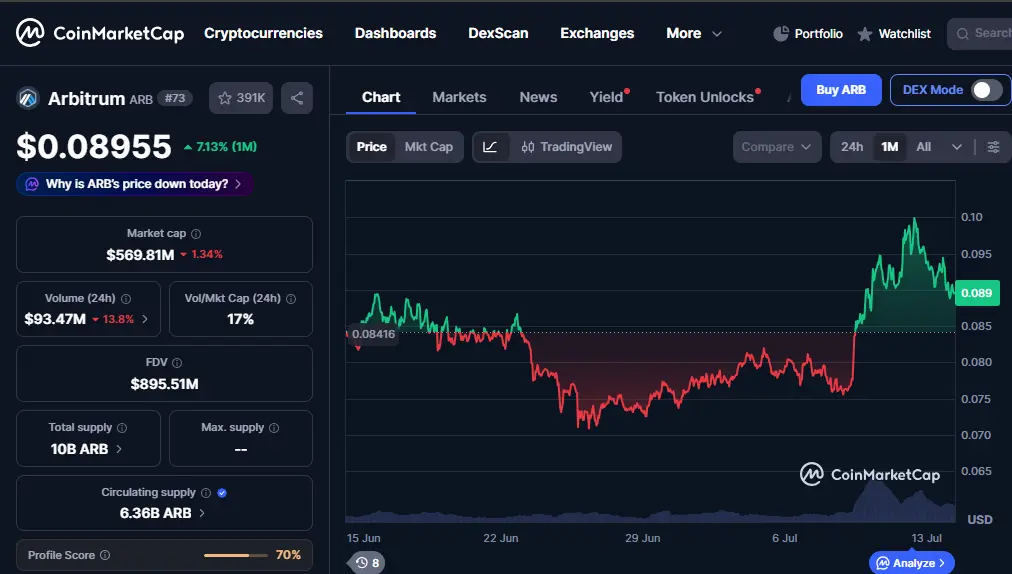Viewport: 1012px width, 574px height.
Task: Switch to the Markets tab
Action: click(x=460, y=97)
